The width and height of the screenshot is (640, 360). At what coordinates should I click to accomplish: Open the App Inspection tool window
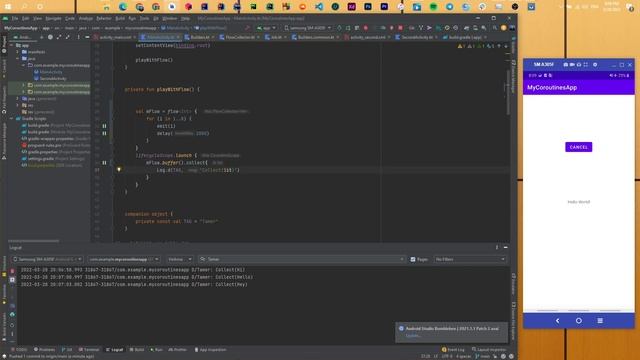[210, 350]
